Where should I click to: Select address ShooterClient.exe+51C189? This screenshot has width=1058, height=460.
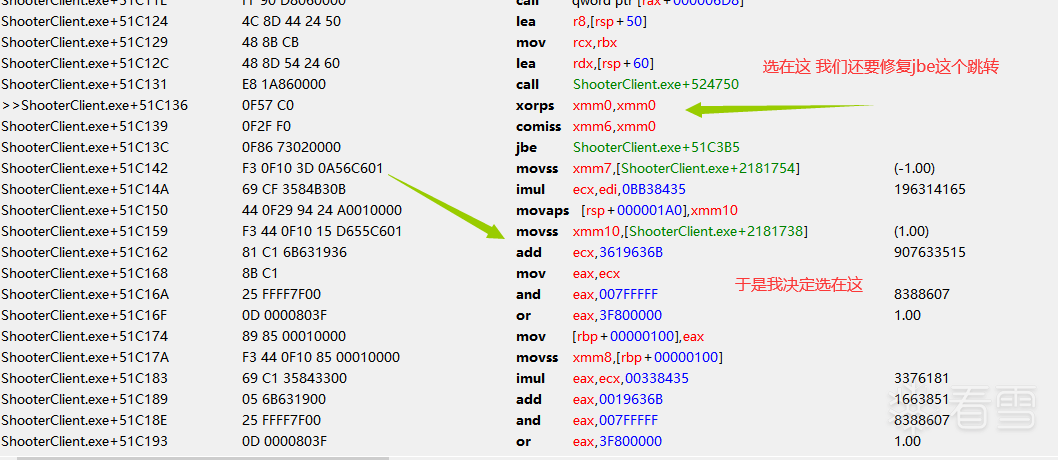[x=84, y=399]
